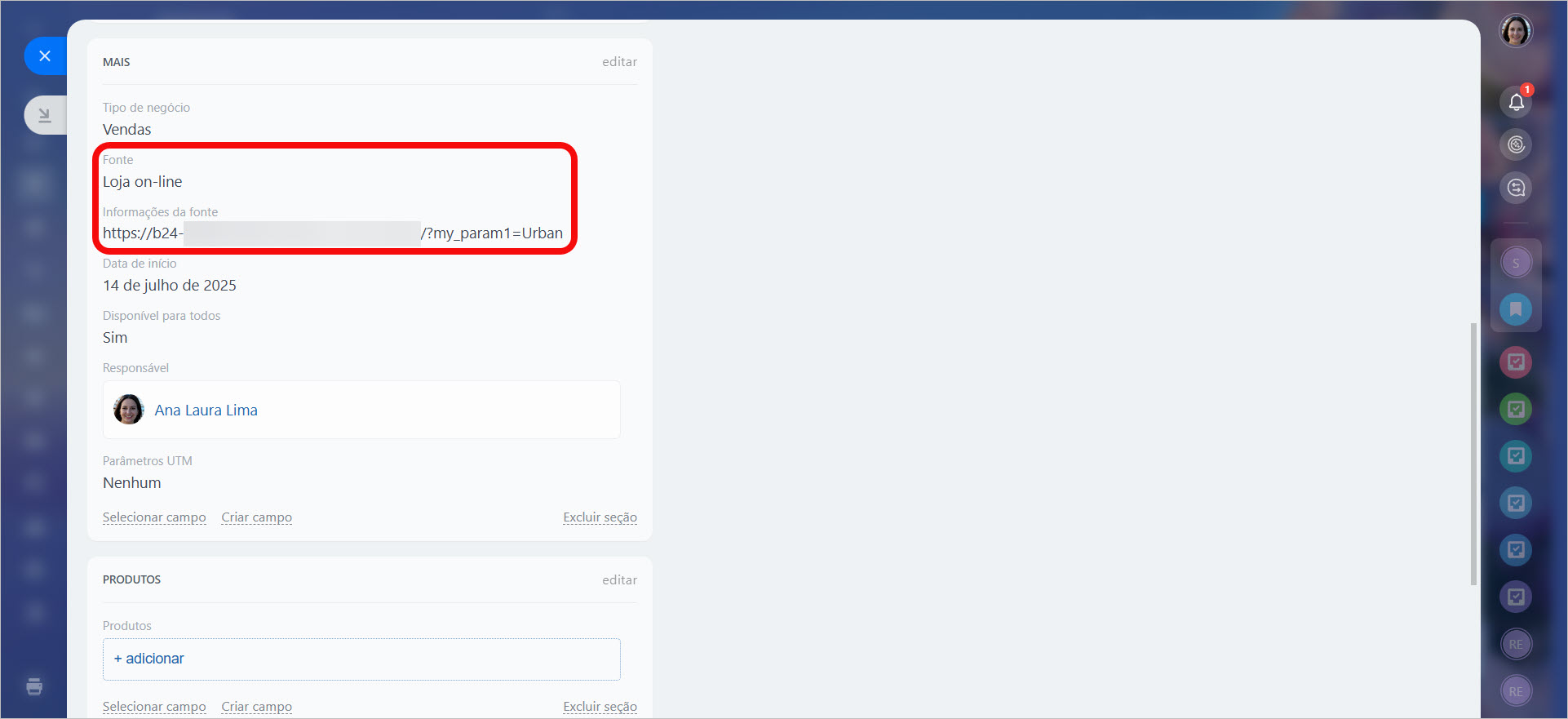Click the printer icon at bottom left
The width and height of the screenshot is (1568, 719).
point(34,686)
